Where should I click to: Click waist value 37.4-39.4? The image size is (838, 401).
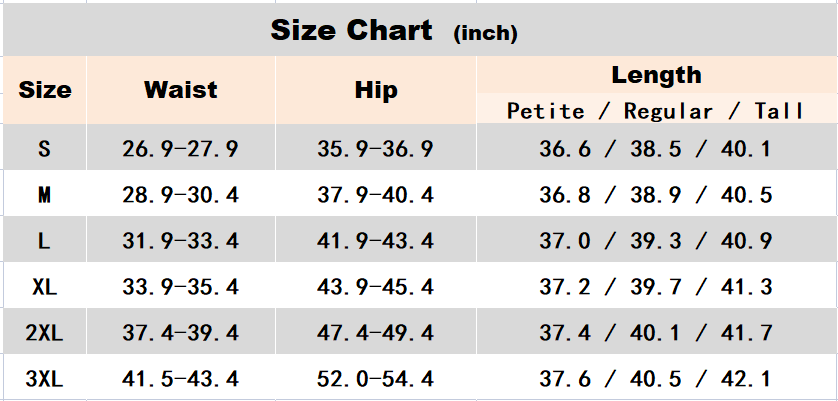point(181,331)
